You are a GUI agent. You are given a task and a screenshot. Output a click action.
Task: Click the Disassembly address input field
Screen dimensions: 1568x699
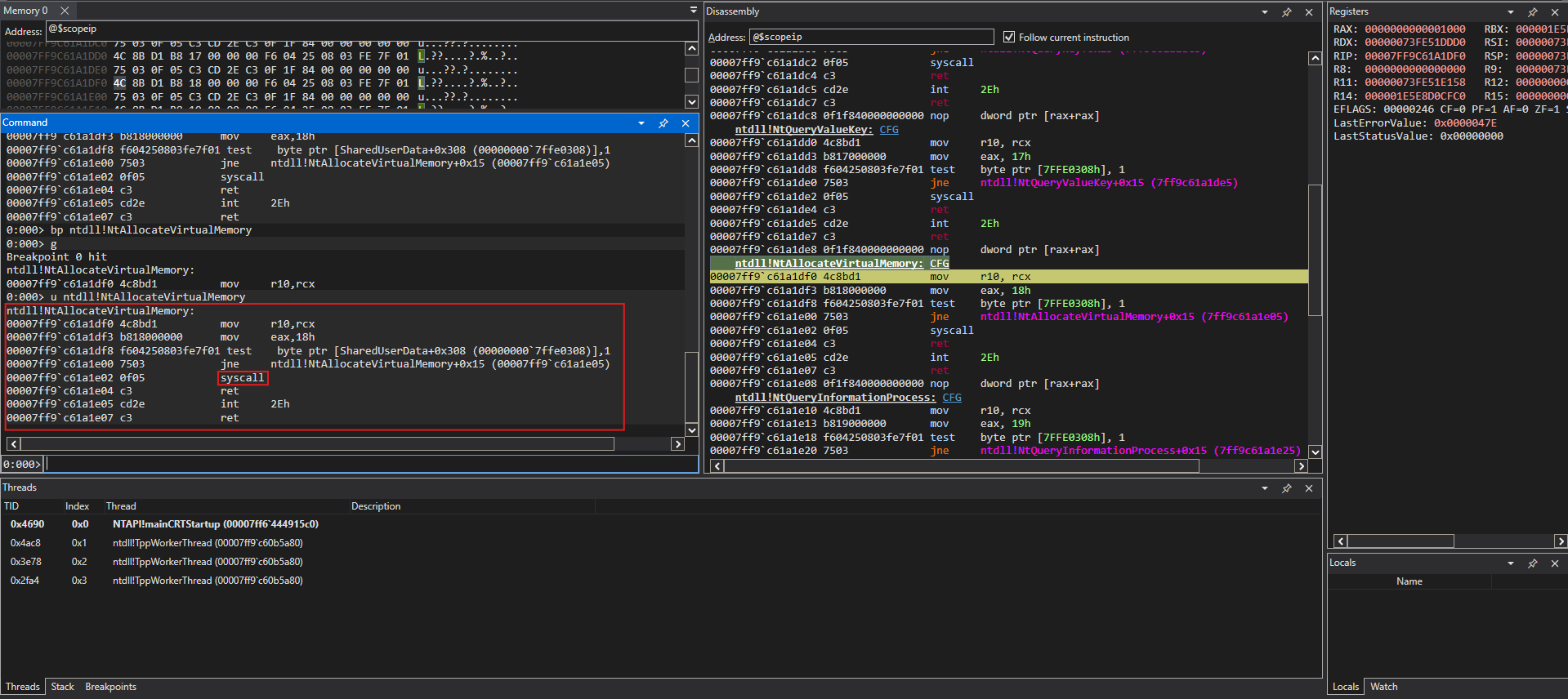[870, 38]
